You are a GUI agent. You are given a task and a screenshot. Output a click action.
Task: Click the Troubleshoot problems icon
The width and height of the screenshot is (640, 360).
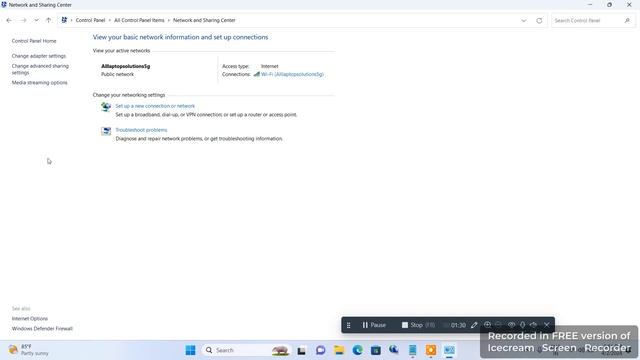pos(106,131)
